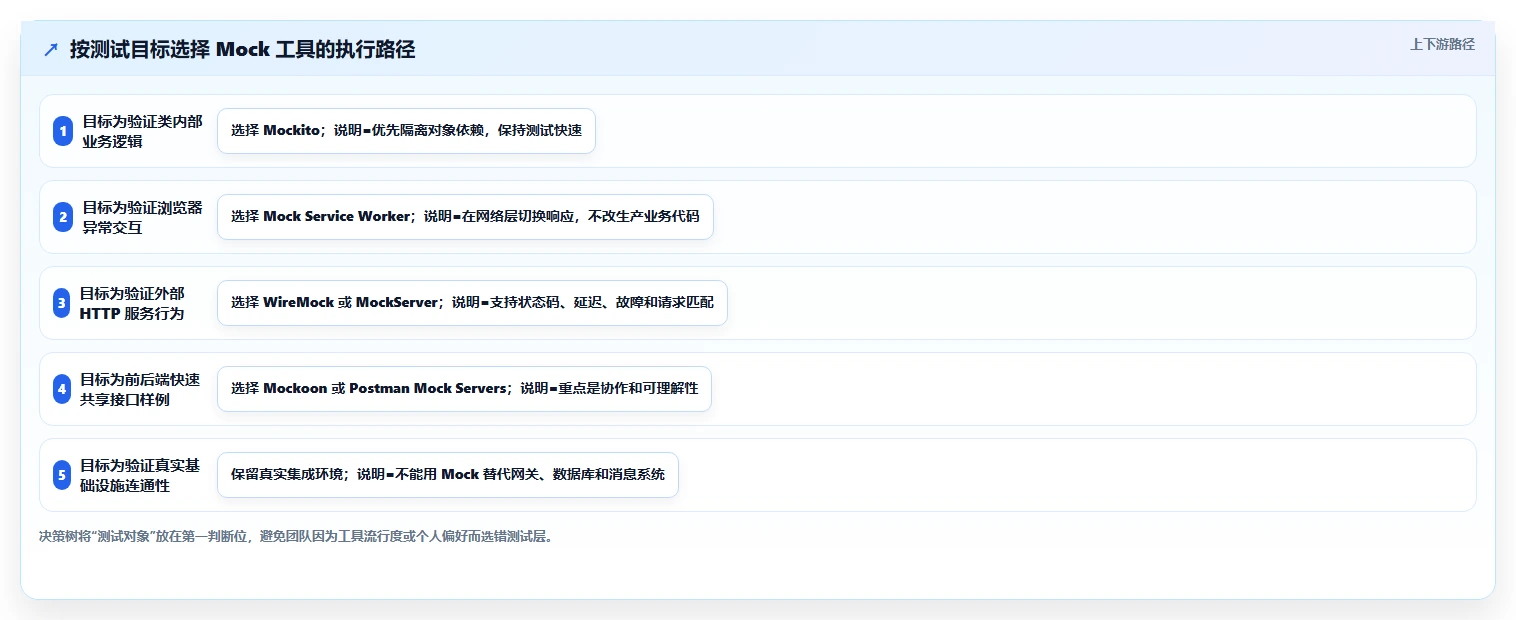Click the step 3 number badge
The image size is (1516, 620).
(x=62, y=303)
